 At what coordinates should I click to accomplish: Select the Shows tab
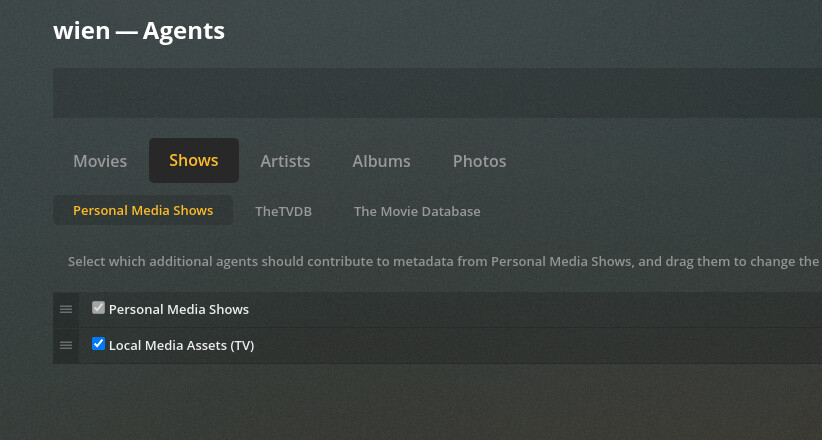[x=194, y=160]
